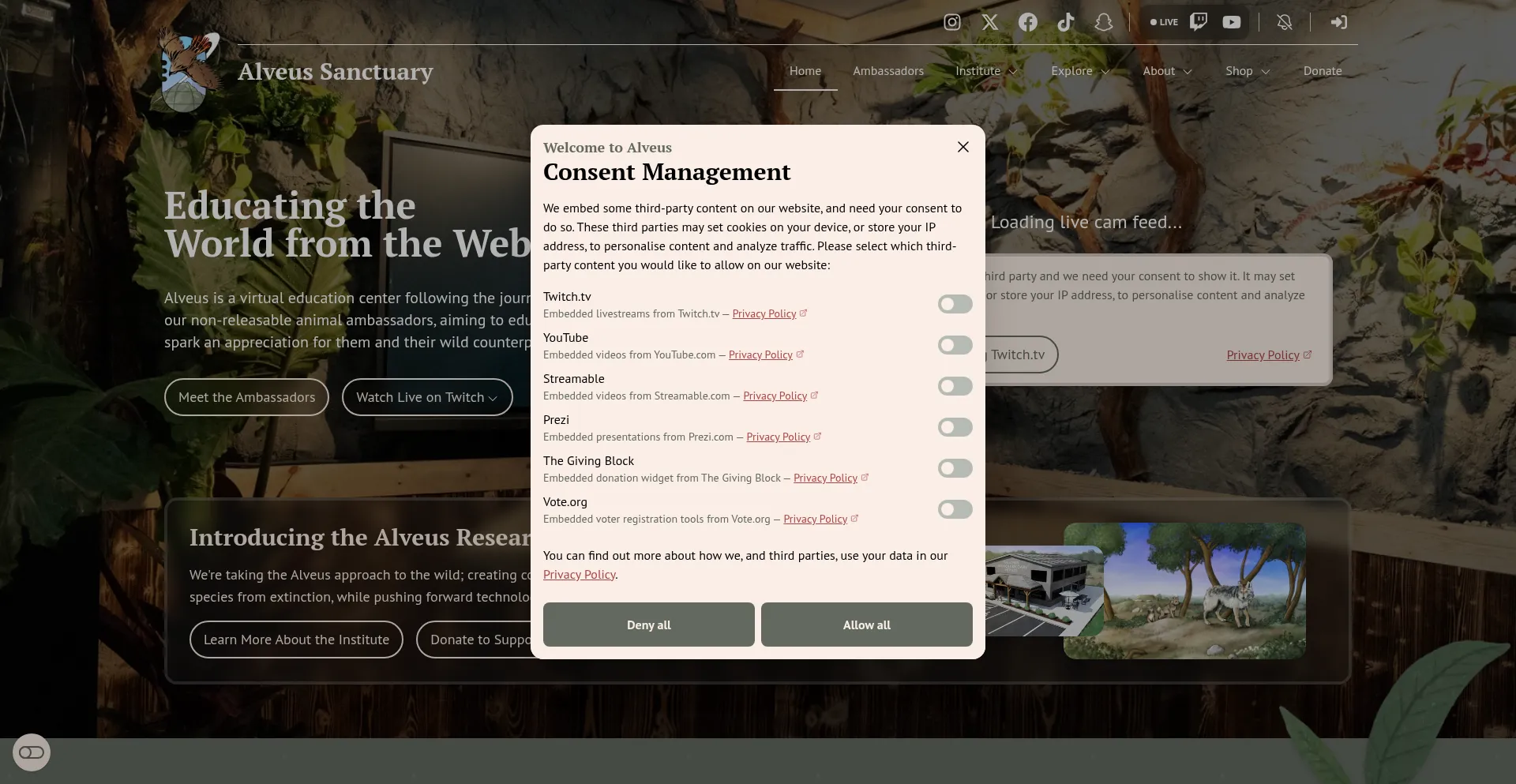Toggle YouTube embedded videos consent
Screen dimensions: 1516x784
(x=955, y=345)
